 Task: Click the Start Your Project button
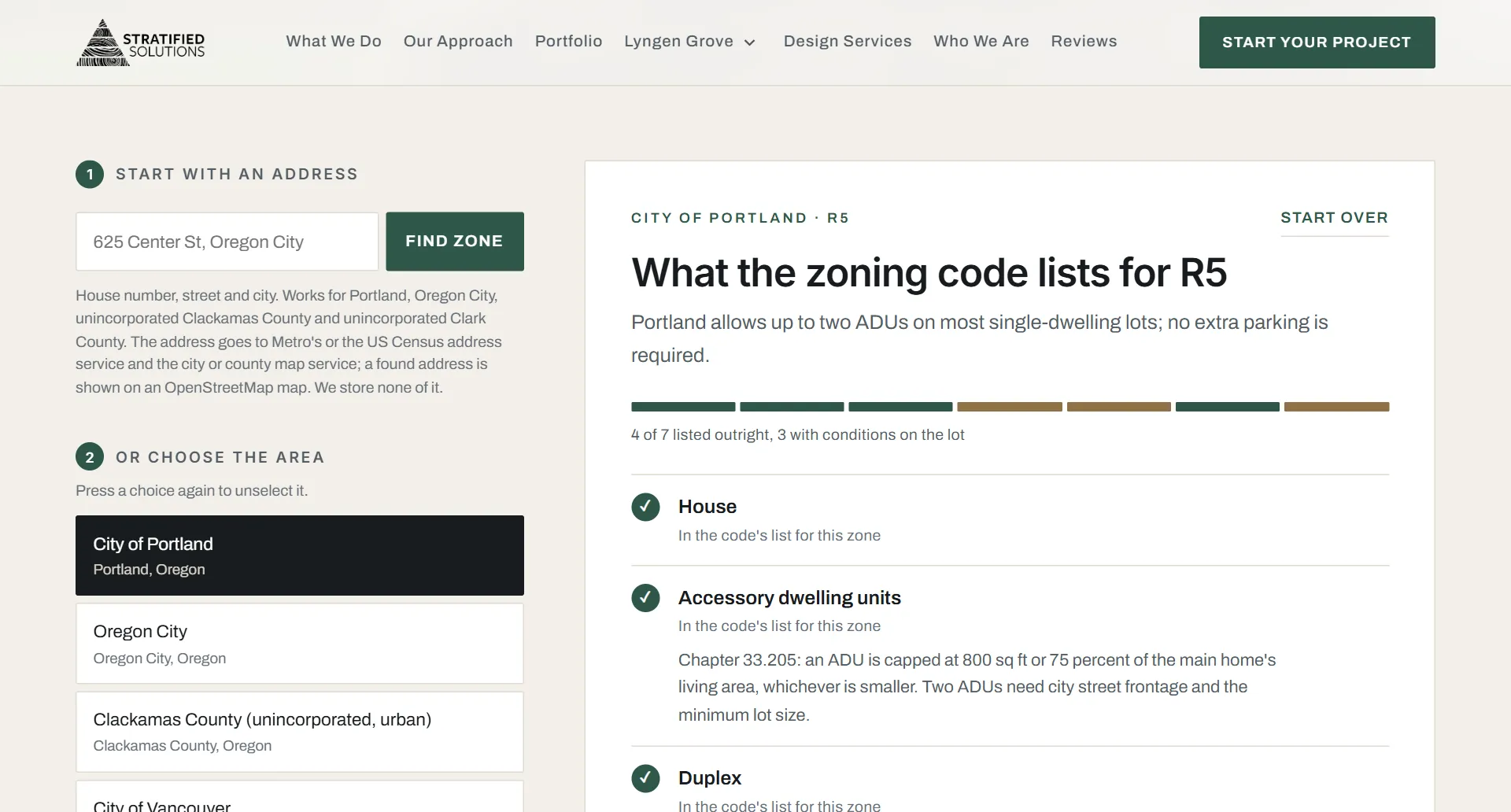[x=1317, y=42]
